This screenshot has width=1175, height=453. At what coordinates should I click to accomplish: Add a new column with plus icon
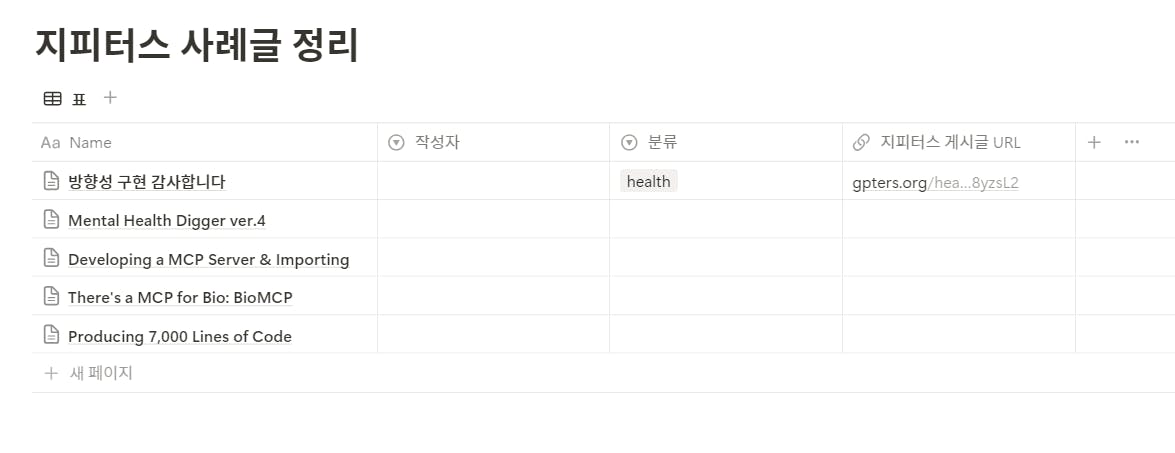click(1094, 142)
